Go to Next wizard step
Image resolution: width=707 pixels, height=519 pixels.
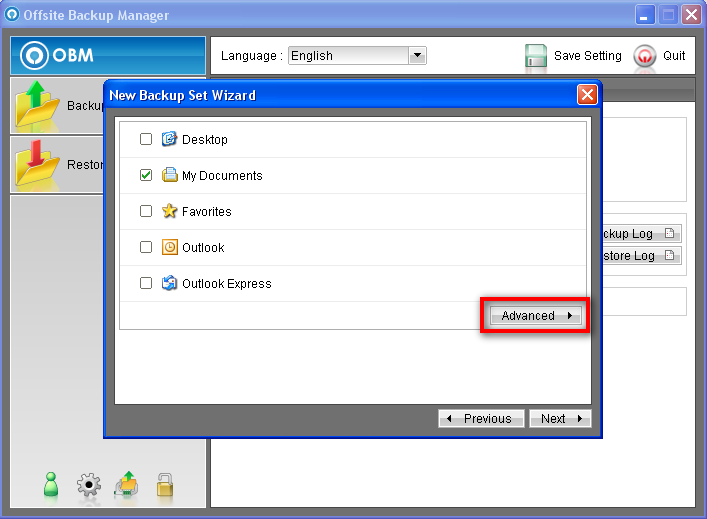[560, 419]
